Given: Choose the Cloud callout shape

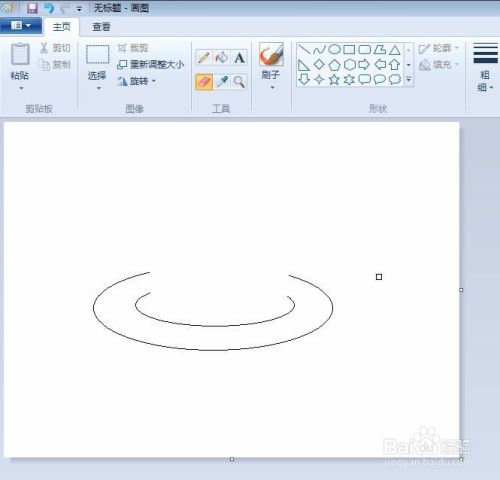Looking at the screenshot, I should 395,79.
